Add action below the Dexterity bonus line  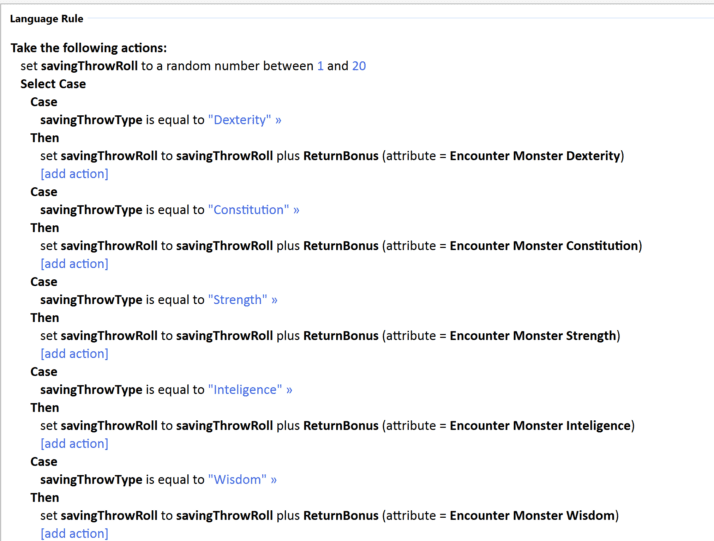74,174
